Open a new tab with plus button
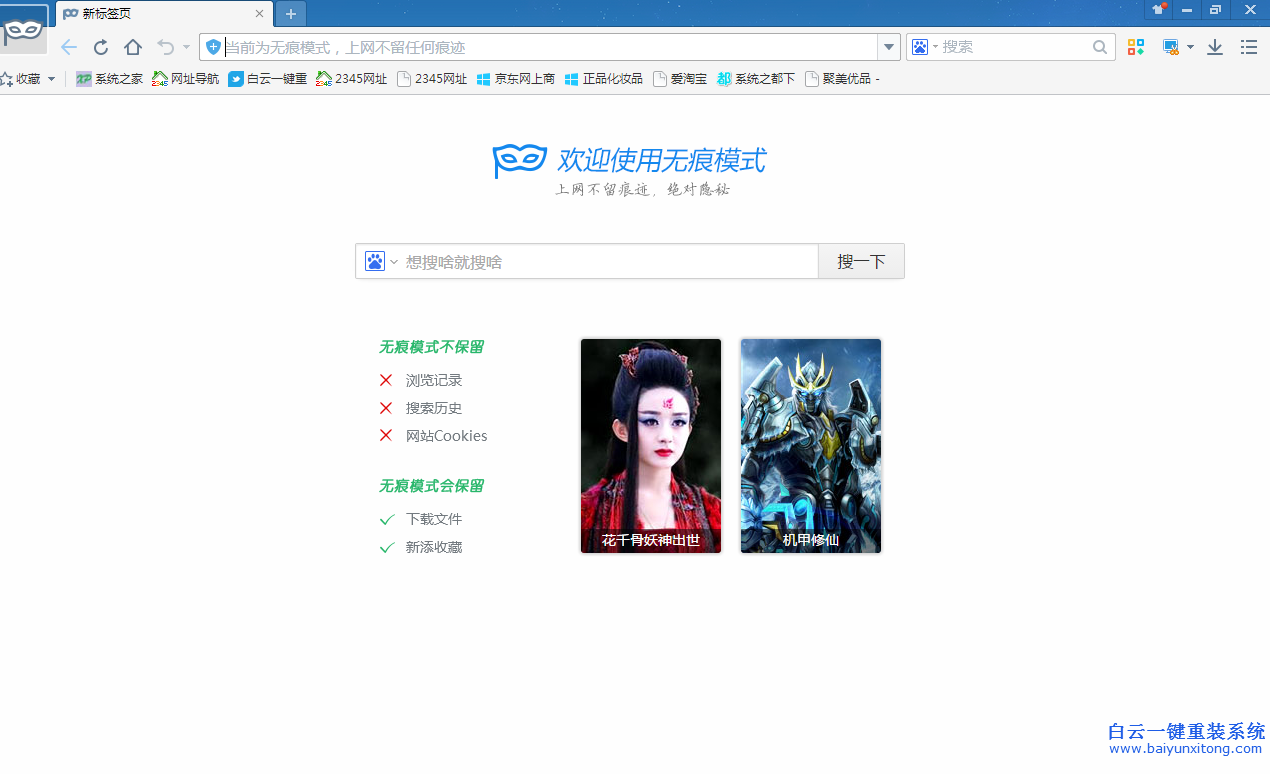This screenshot has width=1270, height=774. (x=291, y=14)
